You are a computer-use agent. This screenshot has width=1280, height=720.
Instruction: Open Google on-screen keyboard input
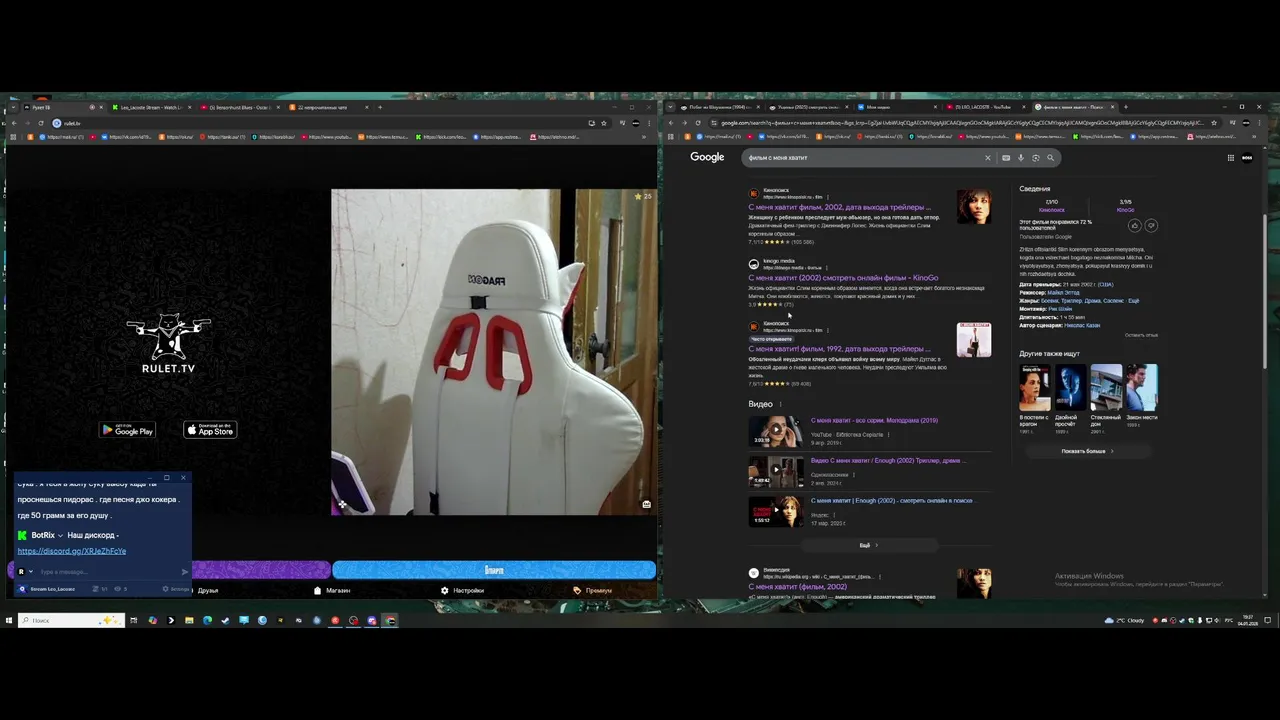tap(1006, 157)
